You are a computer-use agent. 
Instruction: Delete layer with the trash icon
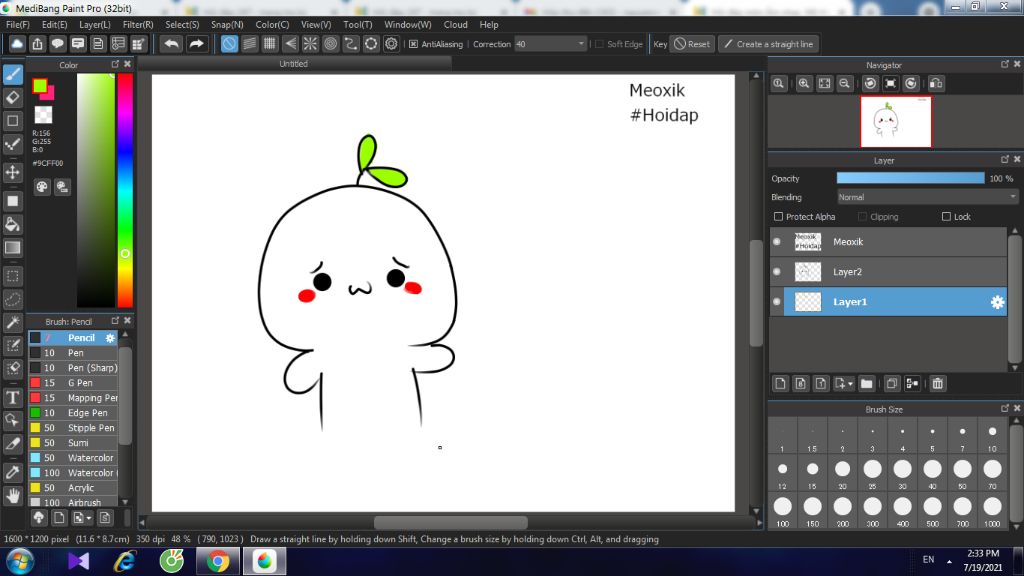[x=938, y=384]
